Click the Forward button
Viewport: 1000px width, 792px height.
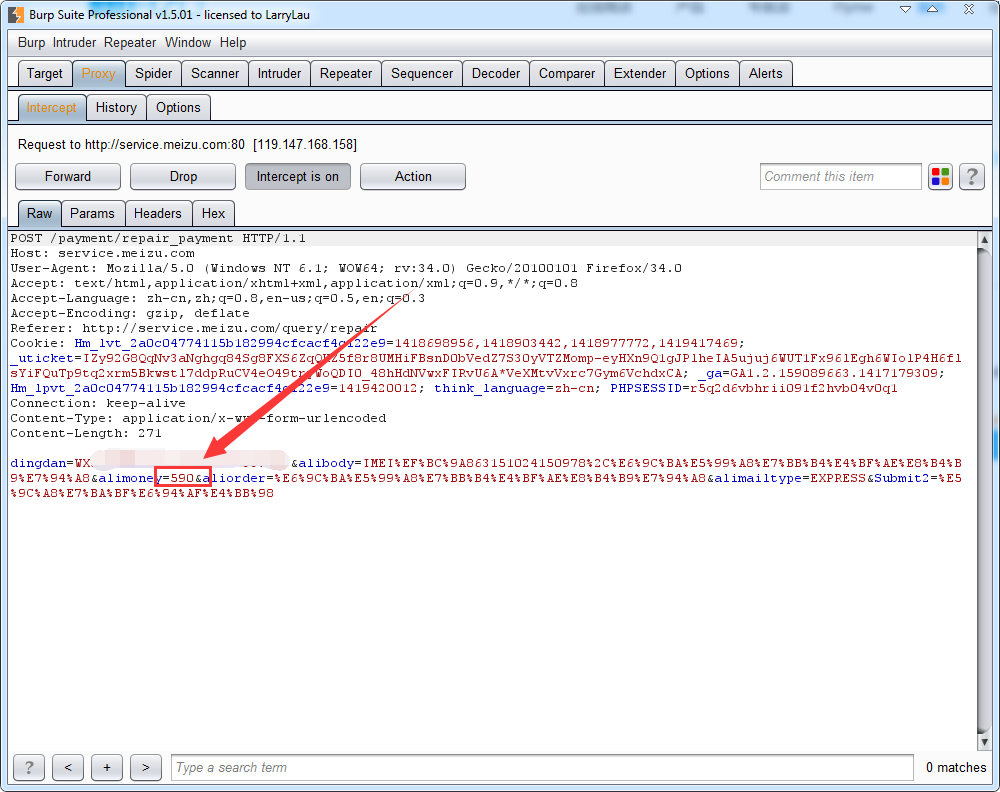coord(68,177)
